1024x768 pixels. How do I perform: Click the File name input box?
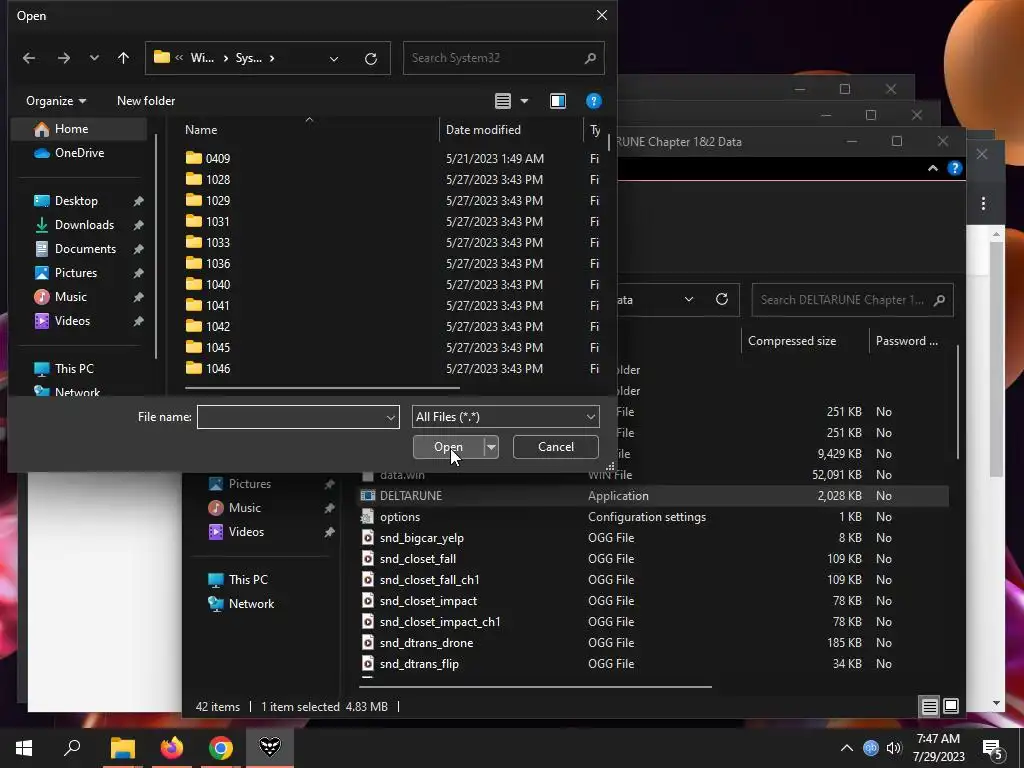coord(291,417)
